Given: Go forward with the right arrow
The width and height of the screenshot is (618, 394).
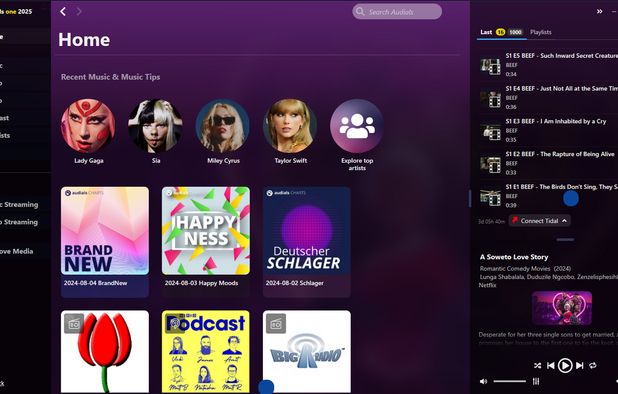Looking at the screenshot, I should tap(79, 11).
